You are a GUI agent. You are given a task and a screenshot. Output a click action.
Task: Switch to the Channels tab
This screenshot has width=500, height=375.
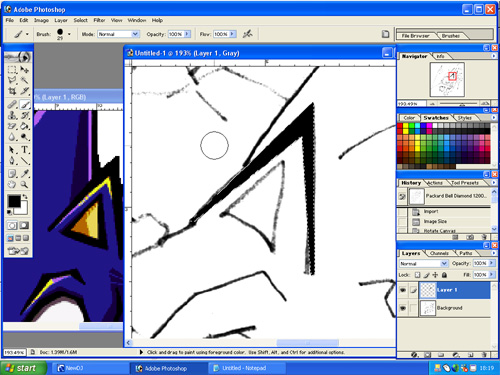439,253
